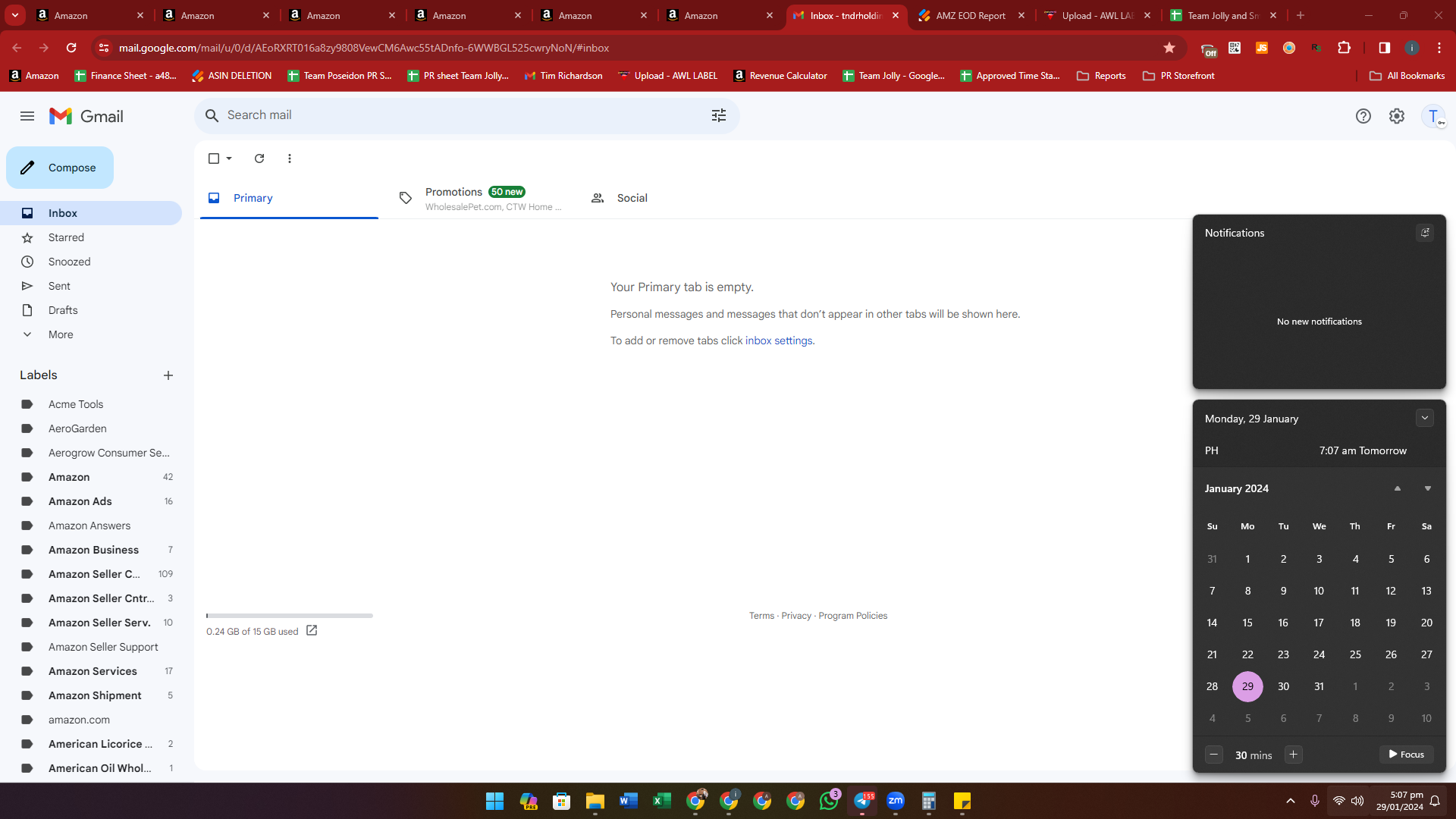Open the Program Policies link
Viewport: 1456px width, 819px height.
coord(852,616)
